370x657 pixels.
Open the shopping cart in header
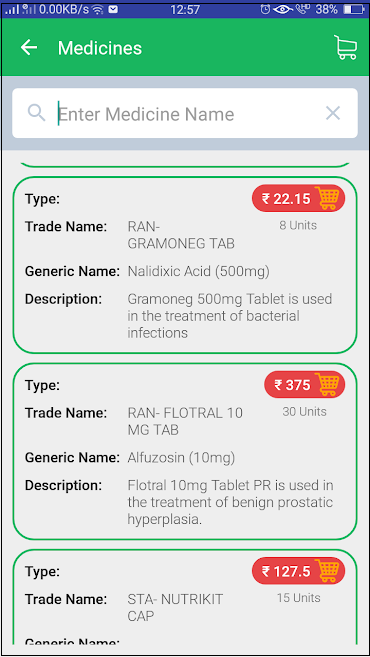pos(345,47)
